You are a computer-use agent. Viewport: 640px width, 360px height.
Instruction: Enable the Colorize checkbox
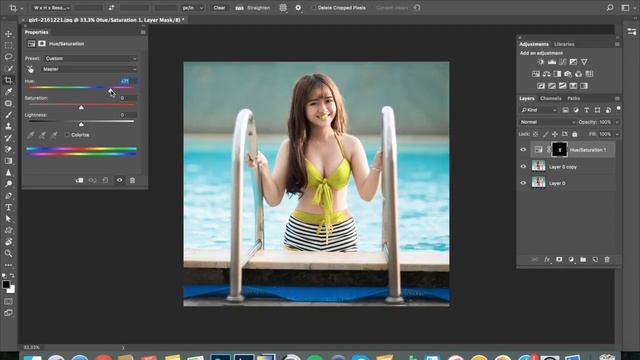[67, 135]
